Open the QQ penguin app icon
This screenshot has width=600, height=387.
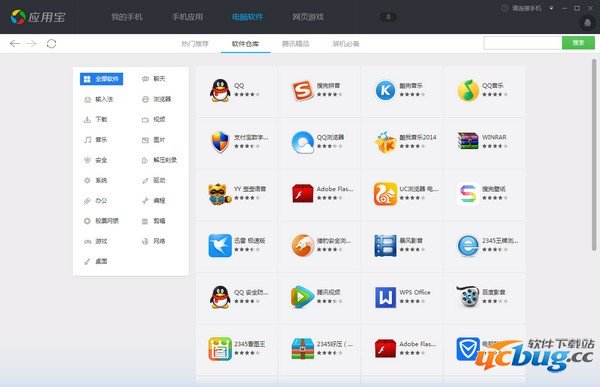[220, 91]
